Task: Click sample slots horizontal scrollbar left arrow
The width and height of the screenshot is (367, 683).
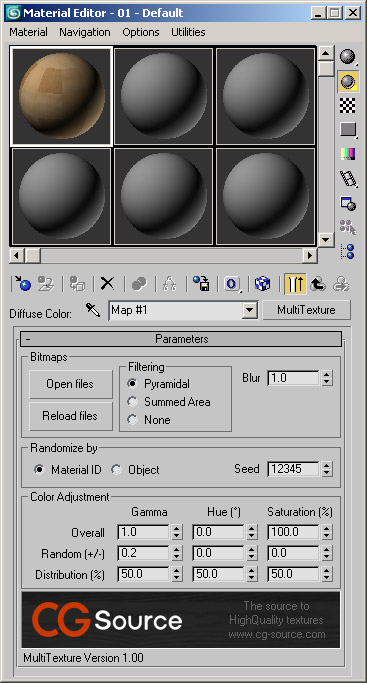Action: pos(16,255)
